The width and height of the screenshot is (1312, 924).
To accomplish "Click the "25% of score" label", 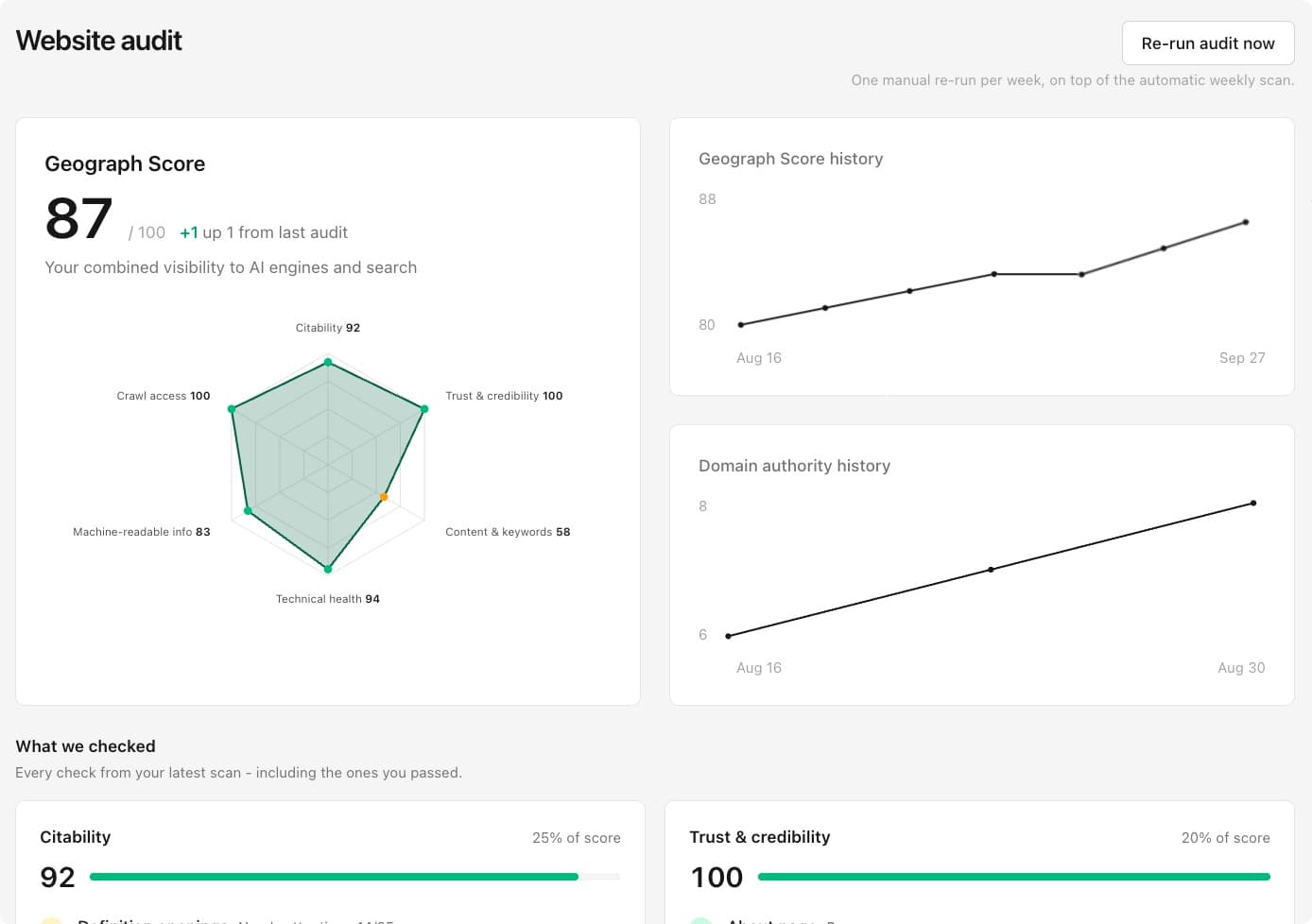I will 577,838.
